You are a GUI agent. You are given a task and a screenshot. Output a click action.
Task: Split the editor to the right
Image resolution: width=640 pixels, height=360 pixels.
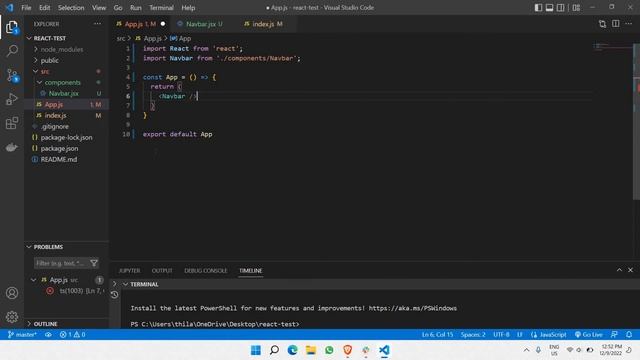click(x=616, y=24)
